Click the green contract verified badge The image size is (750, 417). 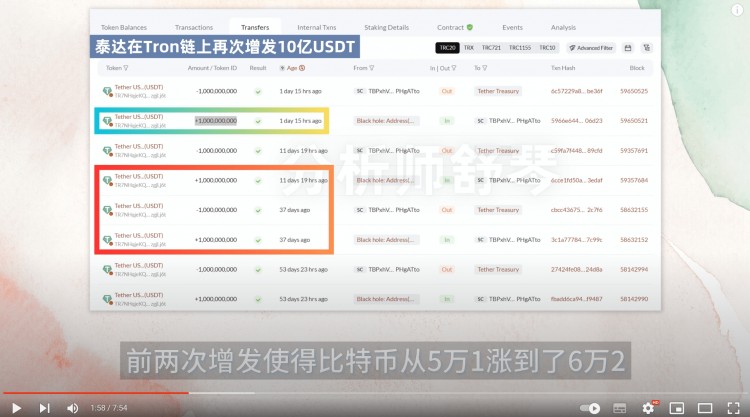pyautogui.click(x=470, y=27)
